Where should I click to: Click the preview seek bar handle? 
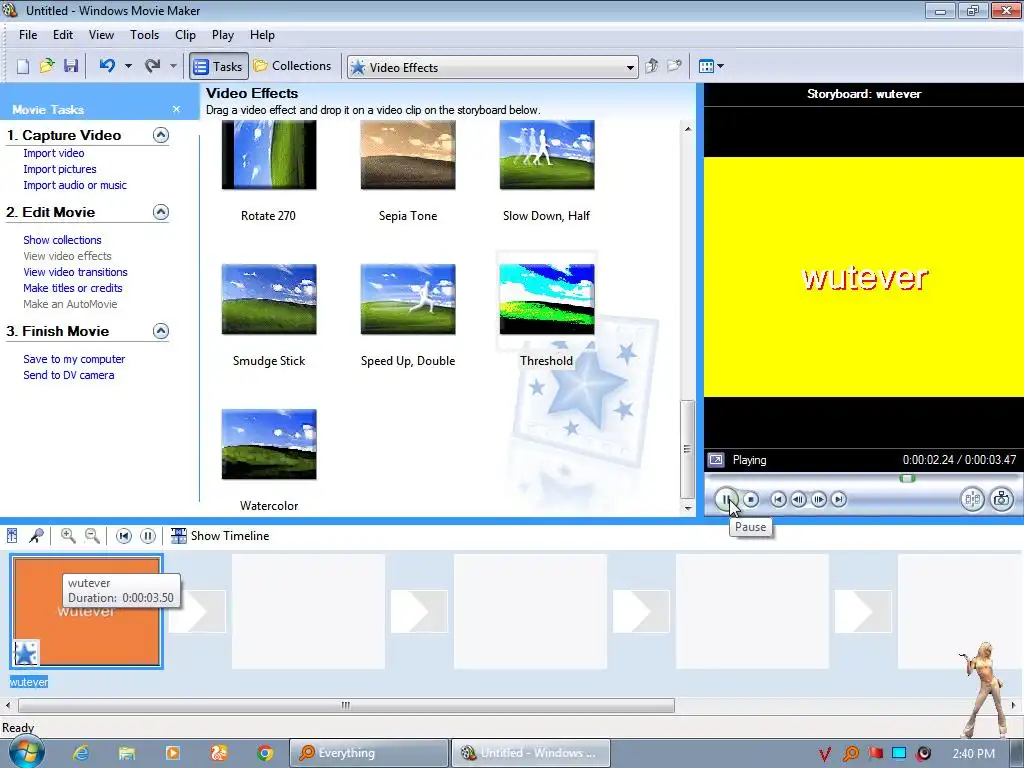[x=907, y=479]
